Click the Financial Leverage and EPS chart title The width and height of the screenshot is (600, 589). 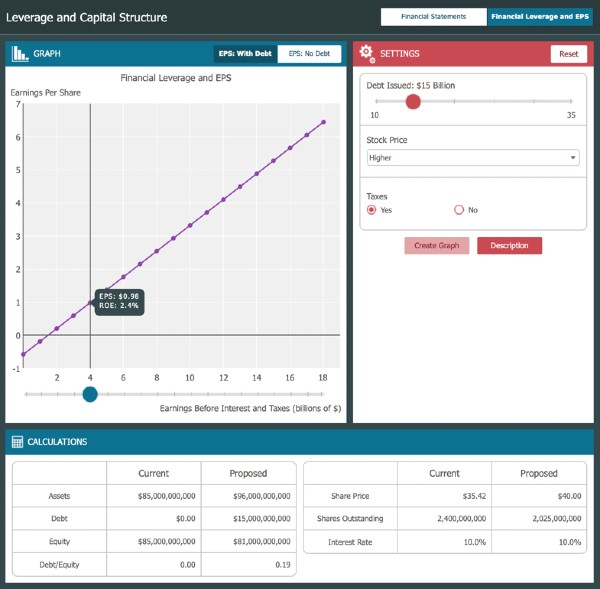coord(176,78)
